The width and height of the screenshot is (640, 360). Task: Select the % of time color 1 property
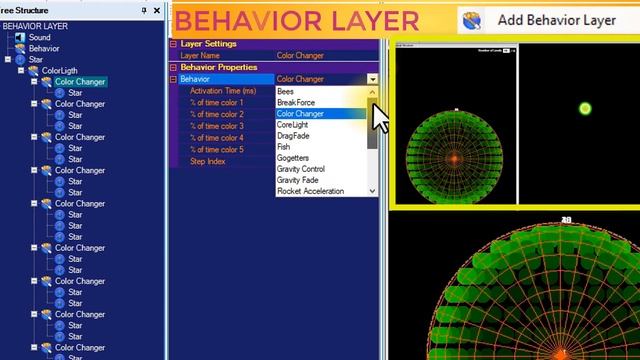(x=216, y=103)
